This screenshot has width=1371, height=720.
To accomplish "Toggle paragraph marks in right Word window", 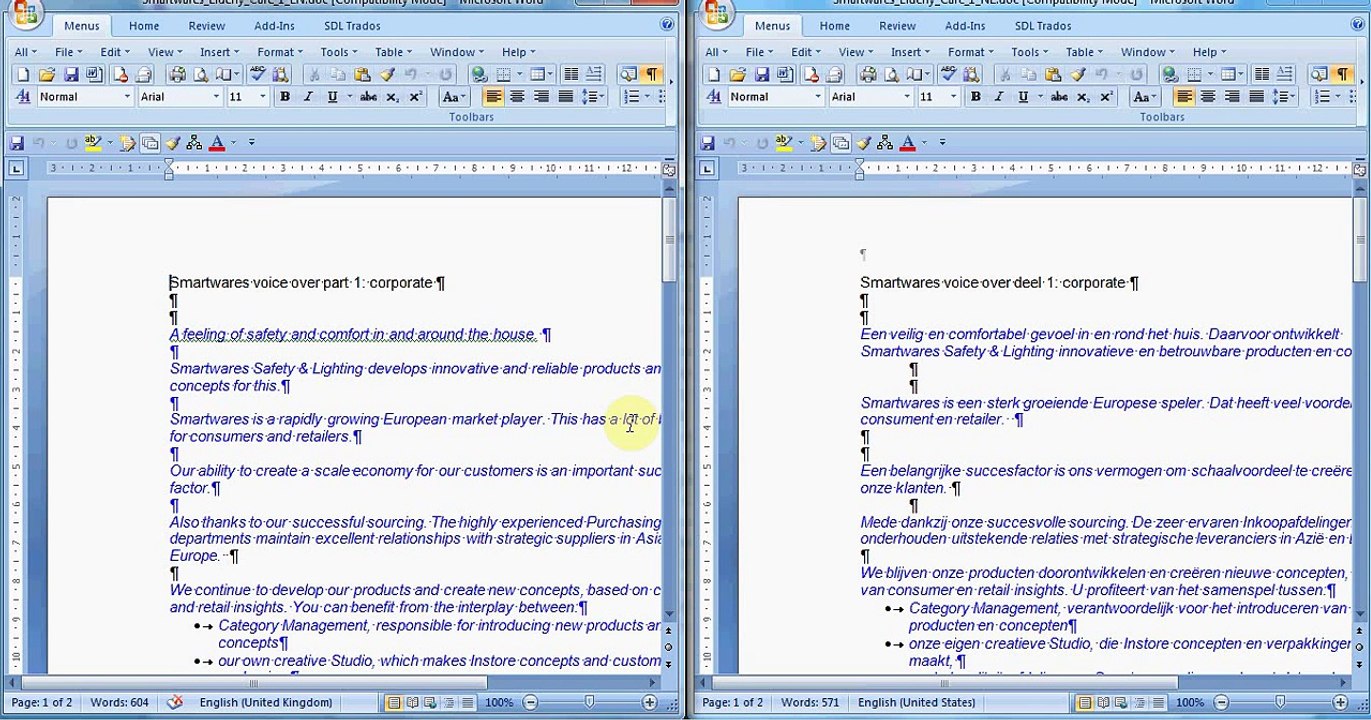I will pyautogui.click(x=1343, y=74).
